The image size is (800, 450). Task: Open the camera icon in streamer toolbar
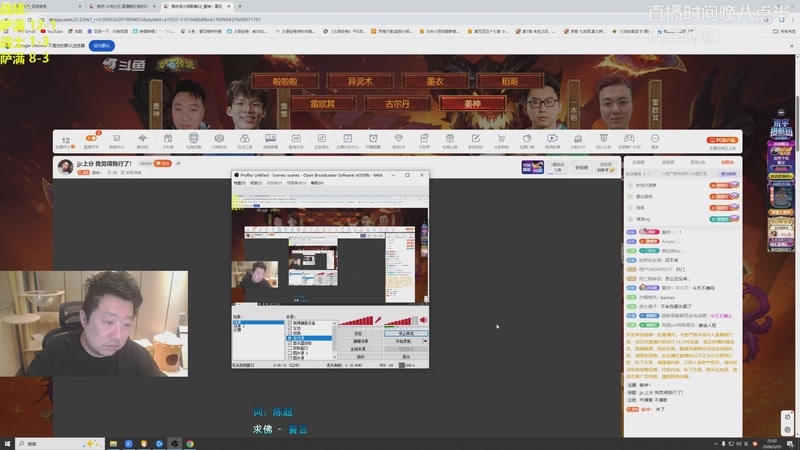coord(219,138)
